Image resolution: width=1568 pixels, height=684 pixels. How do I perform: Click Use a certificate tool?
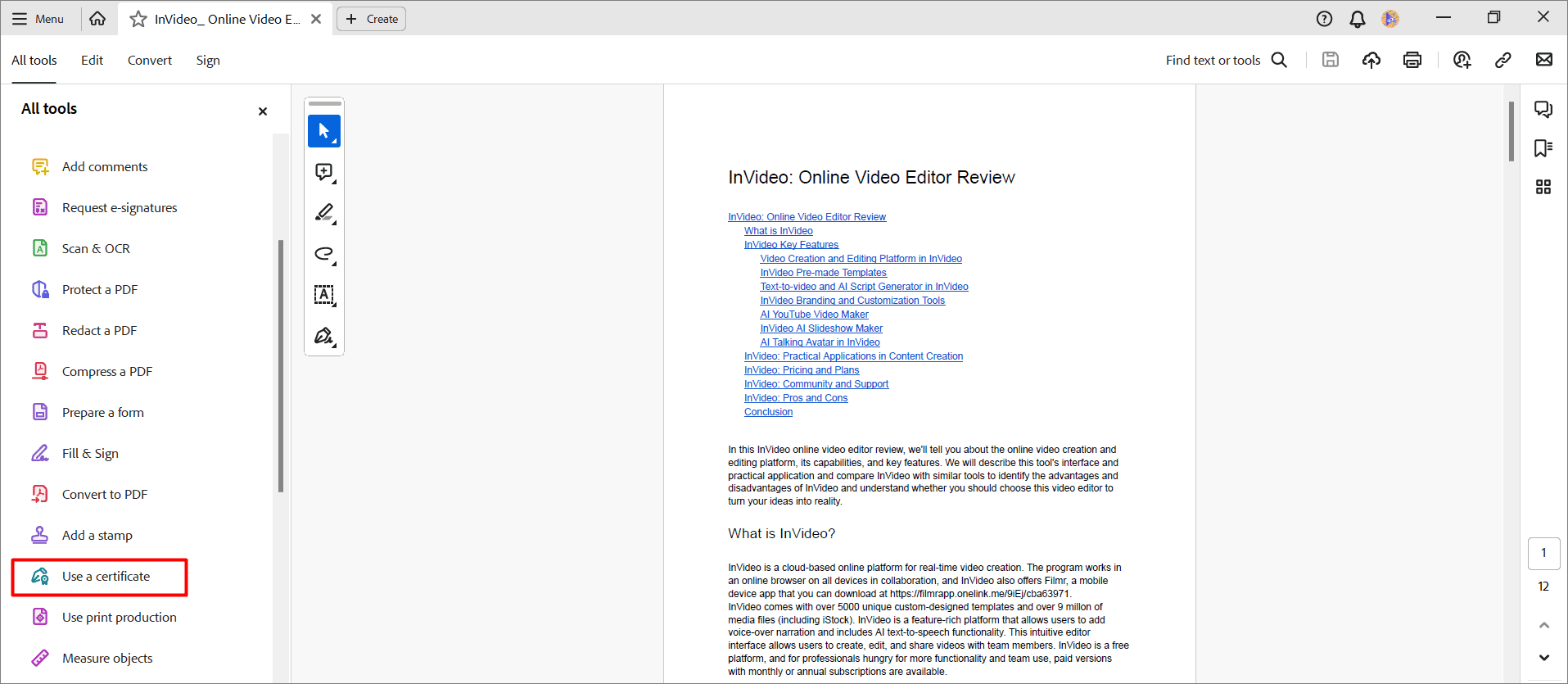[106, 577]
